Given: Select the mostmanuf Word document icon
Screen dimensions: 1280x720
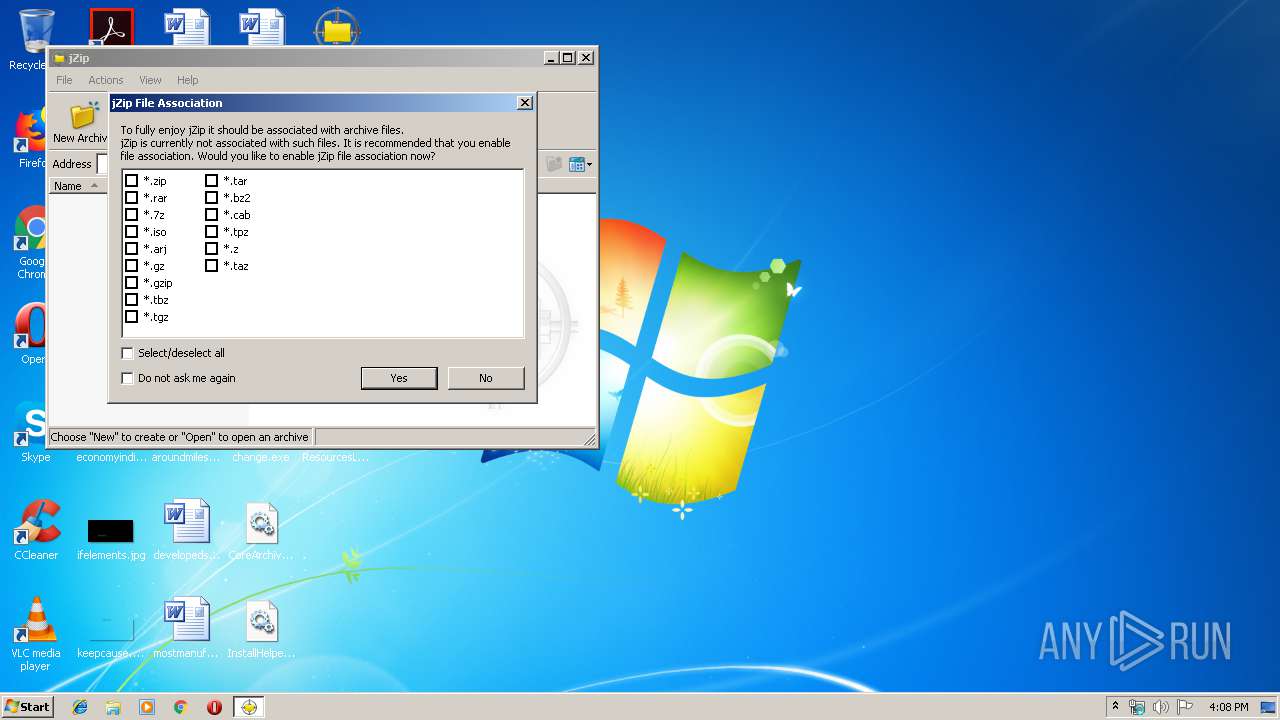Looking at the screenshot, I should [187, 628].
